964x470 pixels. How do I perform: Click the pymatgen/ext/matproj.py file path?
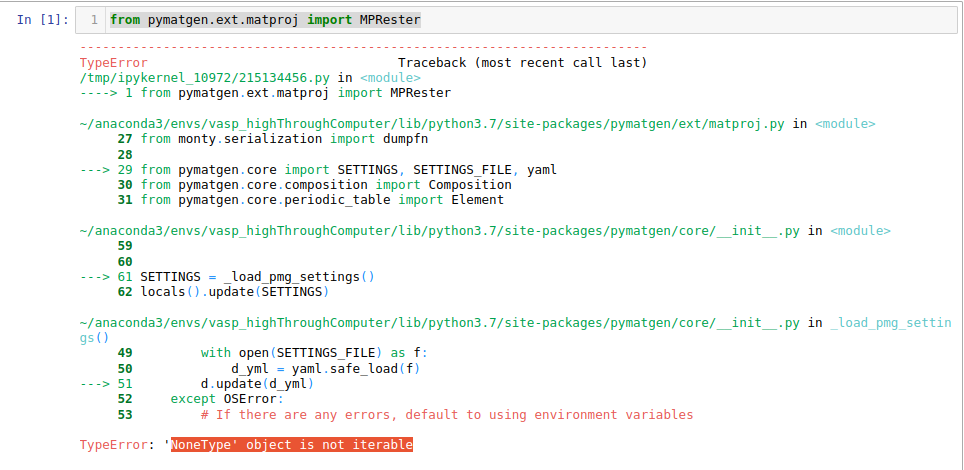(x=432, y=124)
